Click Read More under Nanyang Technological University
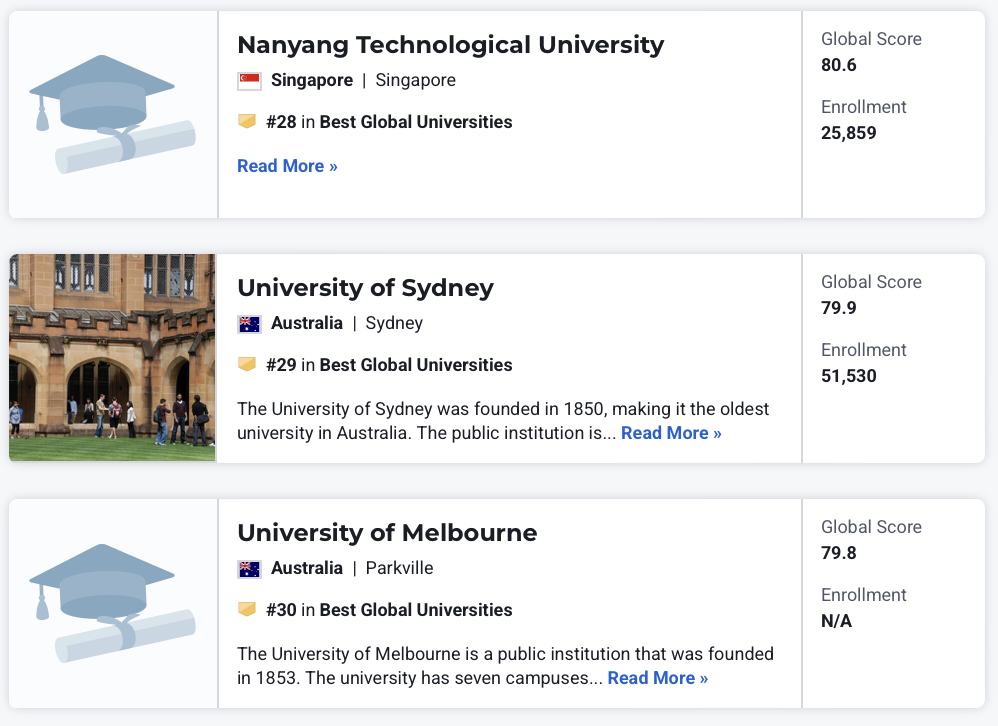The width and height of the screenshot is (998, 726). point(287,166)
